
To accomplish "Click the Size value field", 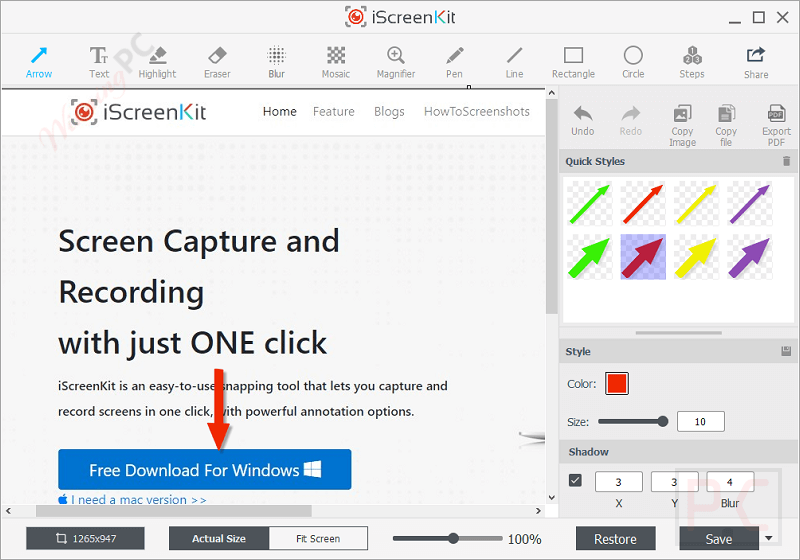I will pos(701,421).
